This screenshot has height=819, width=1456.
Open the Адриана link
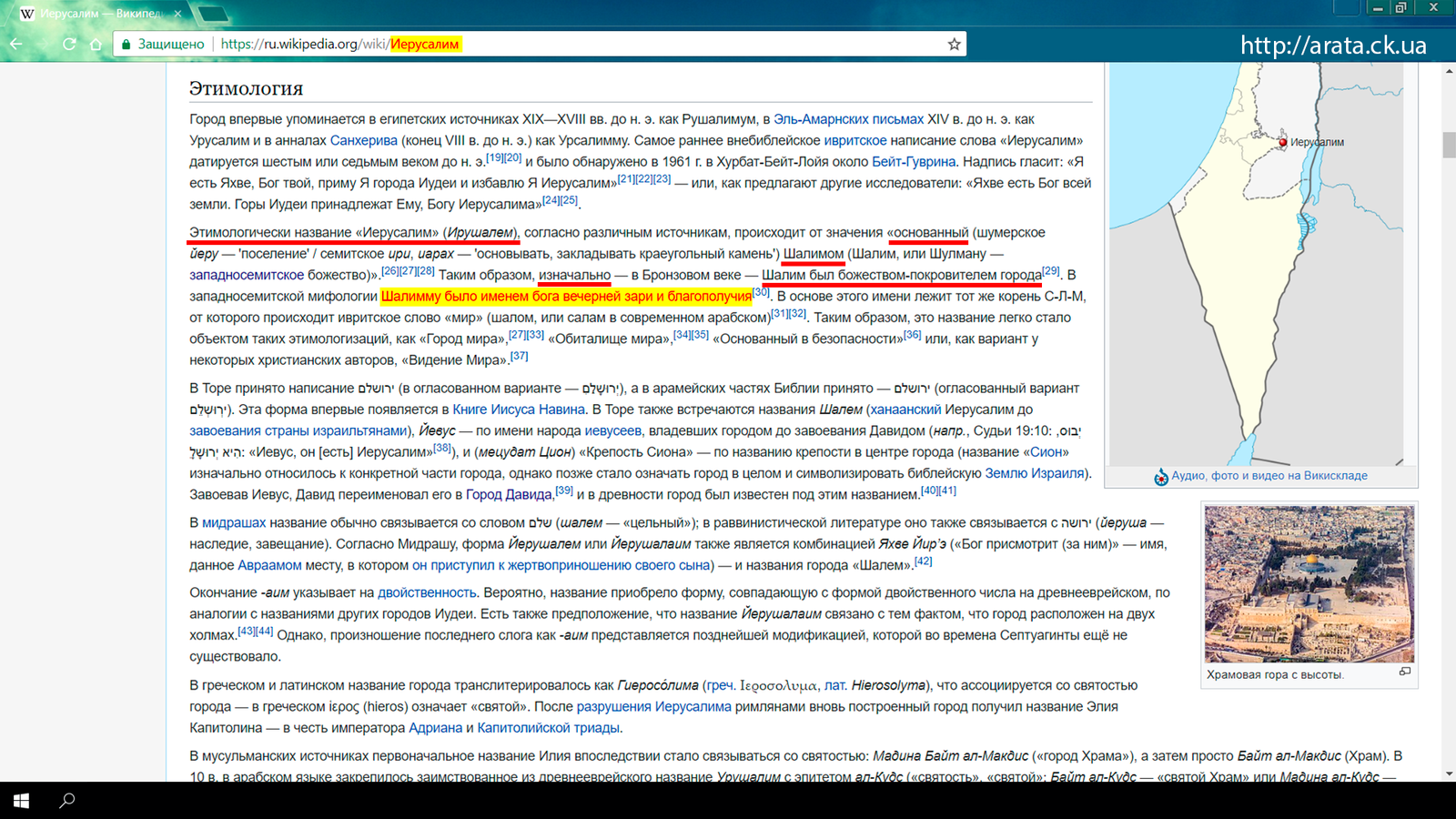click(435, 728)
